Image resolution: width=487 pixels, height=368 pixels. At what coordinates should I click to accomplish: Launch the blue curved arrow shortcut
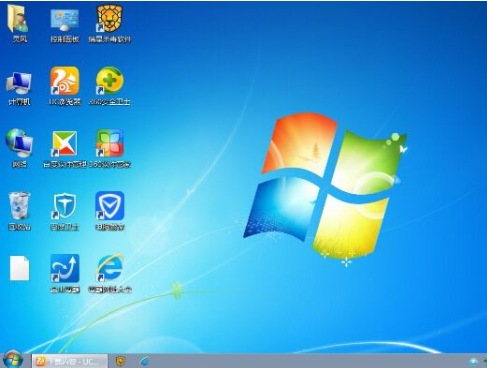tap(65, 273)
